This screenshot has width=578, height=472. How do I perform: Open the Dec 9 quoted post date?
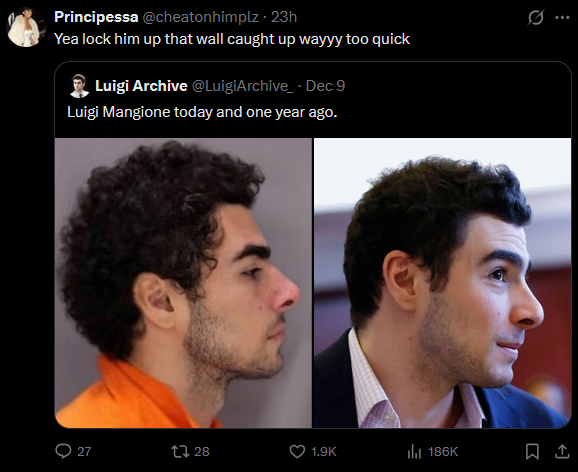[325, 86]
